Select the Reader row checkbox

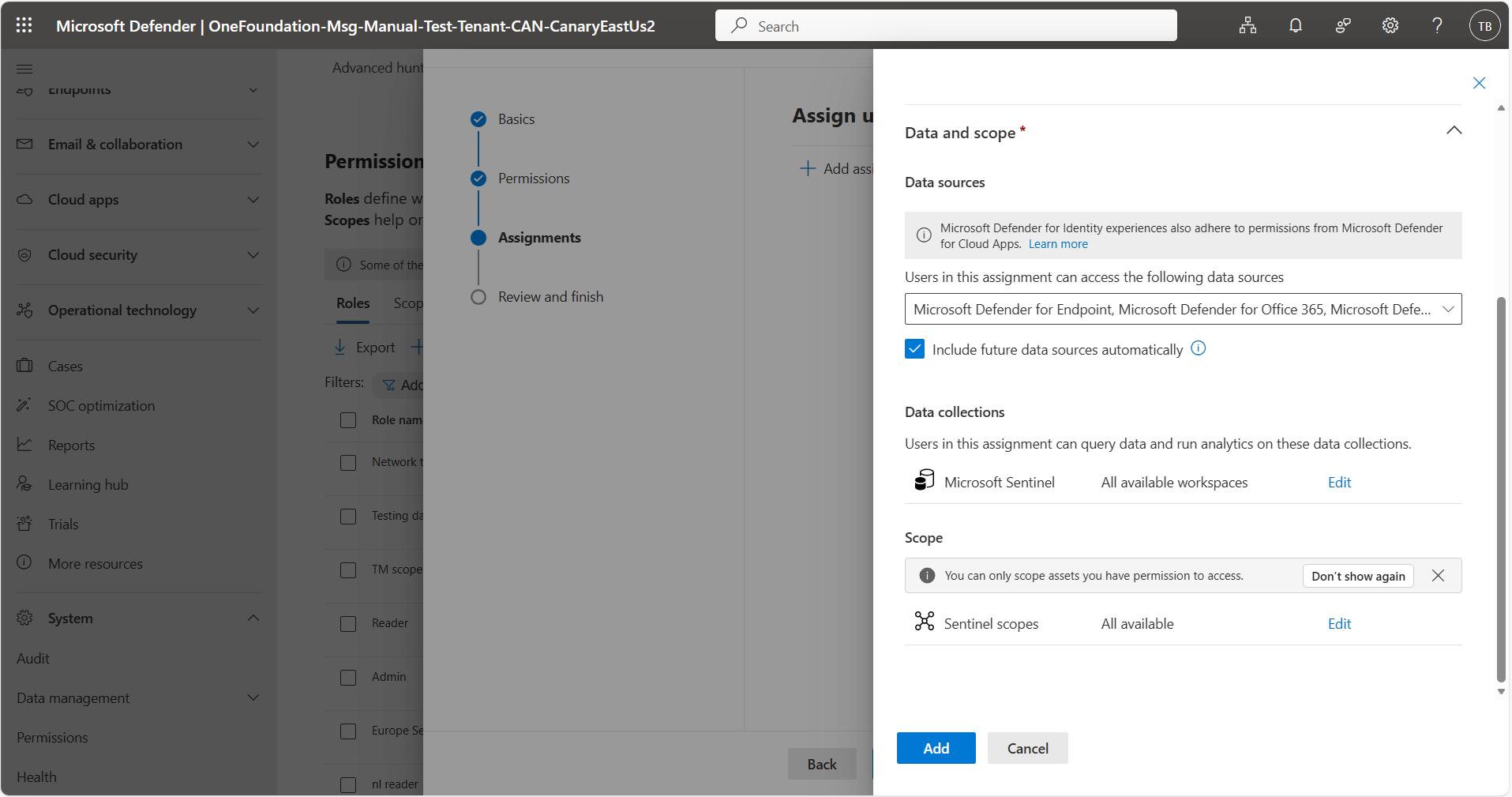tap(348, 624)
